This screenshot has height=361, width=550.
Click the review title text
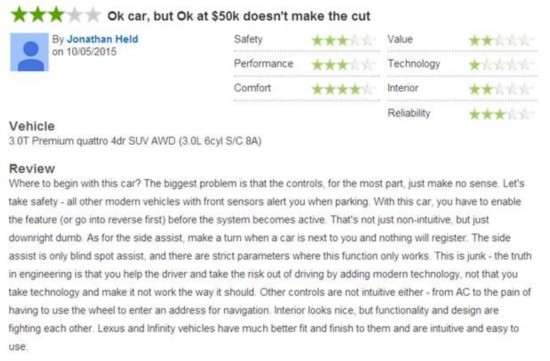pos(239,16)
